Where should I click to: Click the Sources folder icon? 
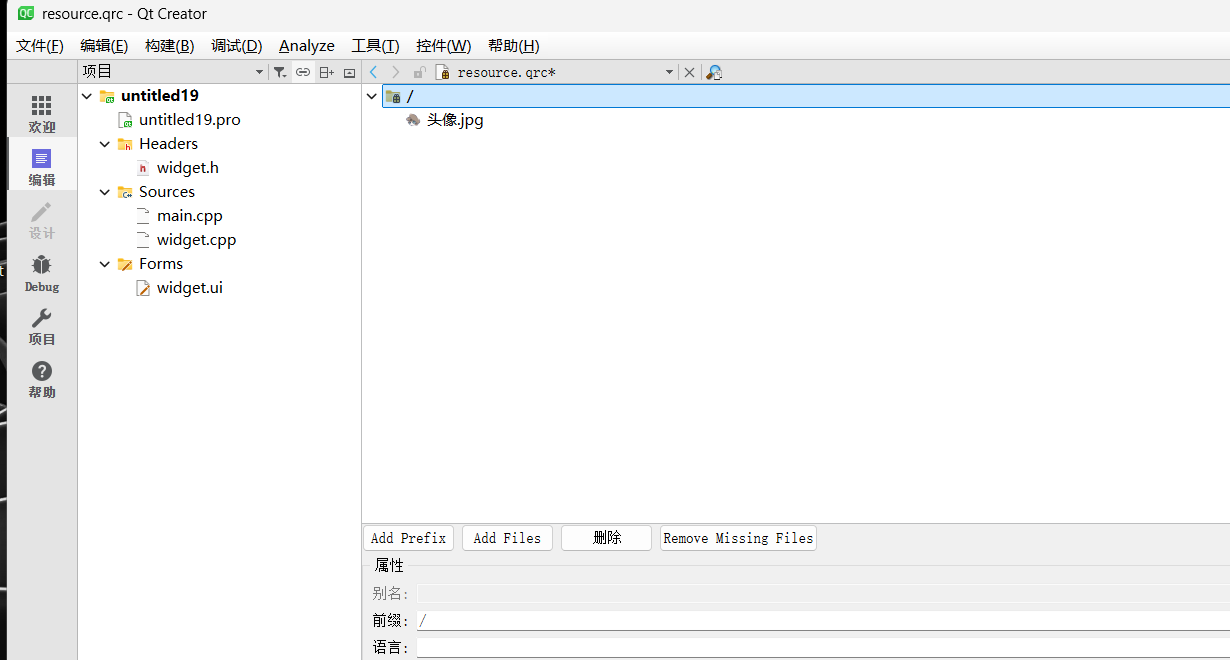(125, 192)
